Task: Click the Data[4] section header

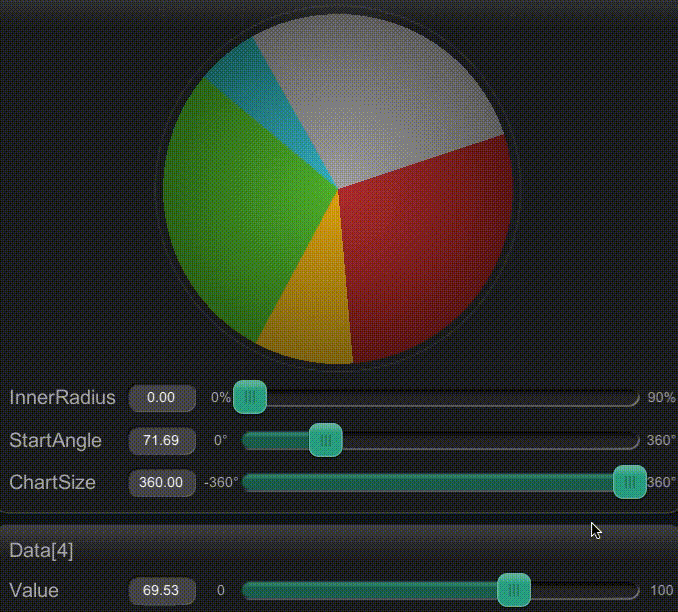Action: 41,551
